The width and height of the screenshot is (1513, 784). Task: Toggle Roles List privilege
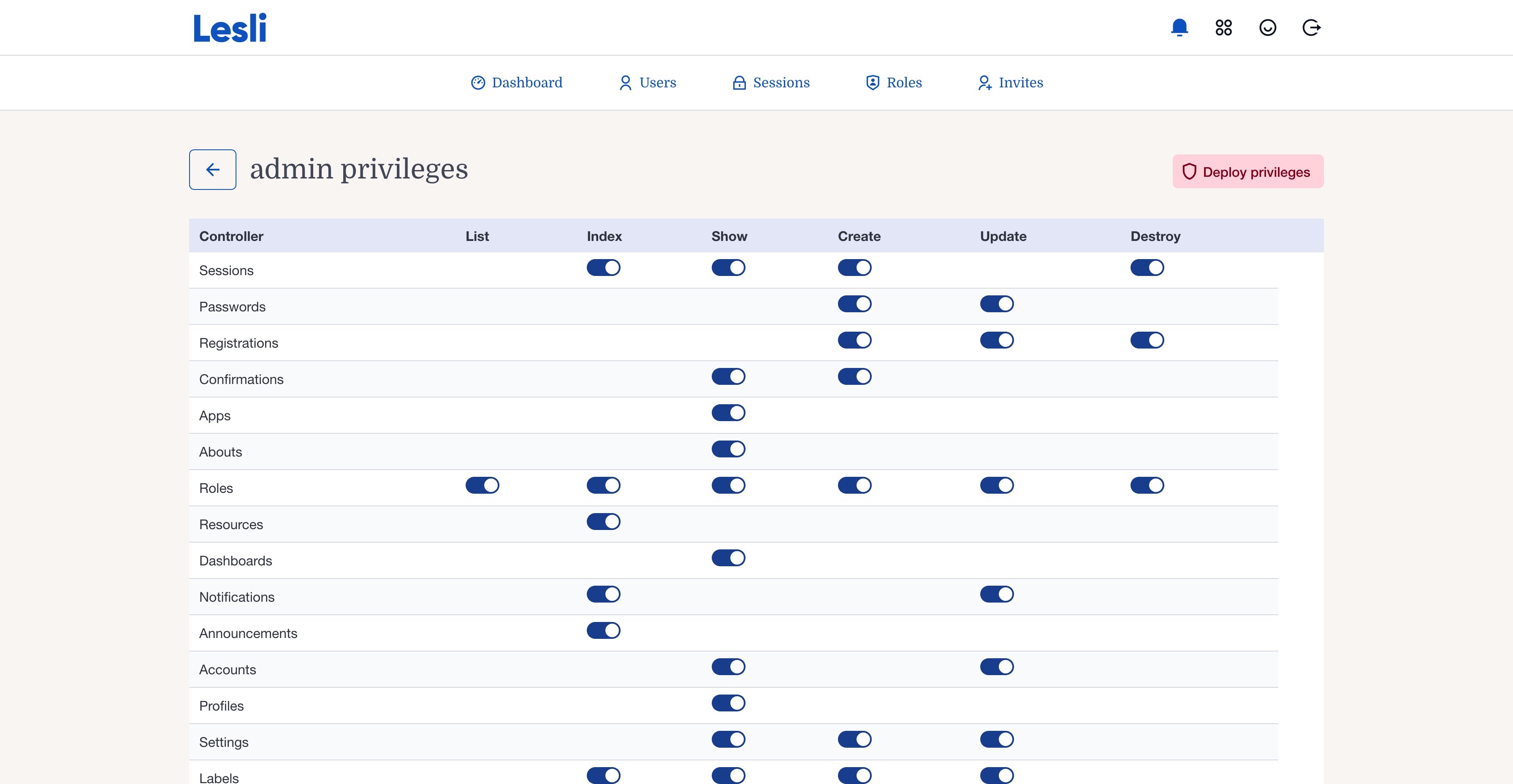coord(482,486)
